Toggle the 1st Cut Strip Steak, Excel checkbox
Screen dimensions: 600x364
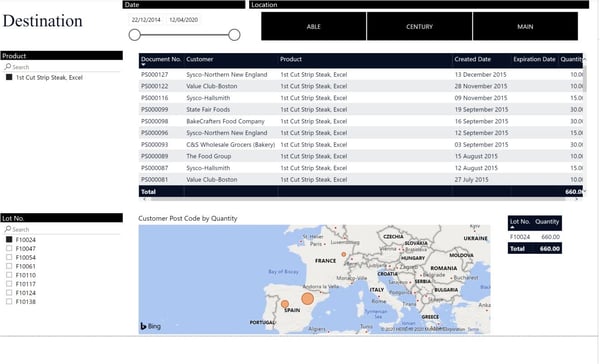tap(9, 77)
